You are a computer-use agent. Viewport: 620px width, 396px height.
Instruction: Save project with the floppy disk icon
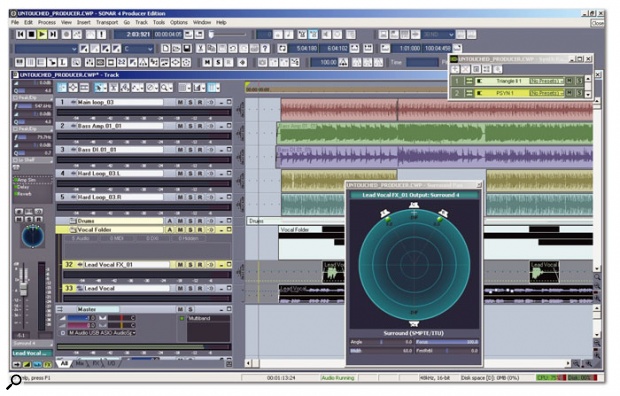[x=187, y=48]
